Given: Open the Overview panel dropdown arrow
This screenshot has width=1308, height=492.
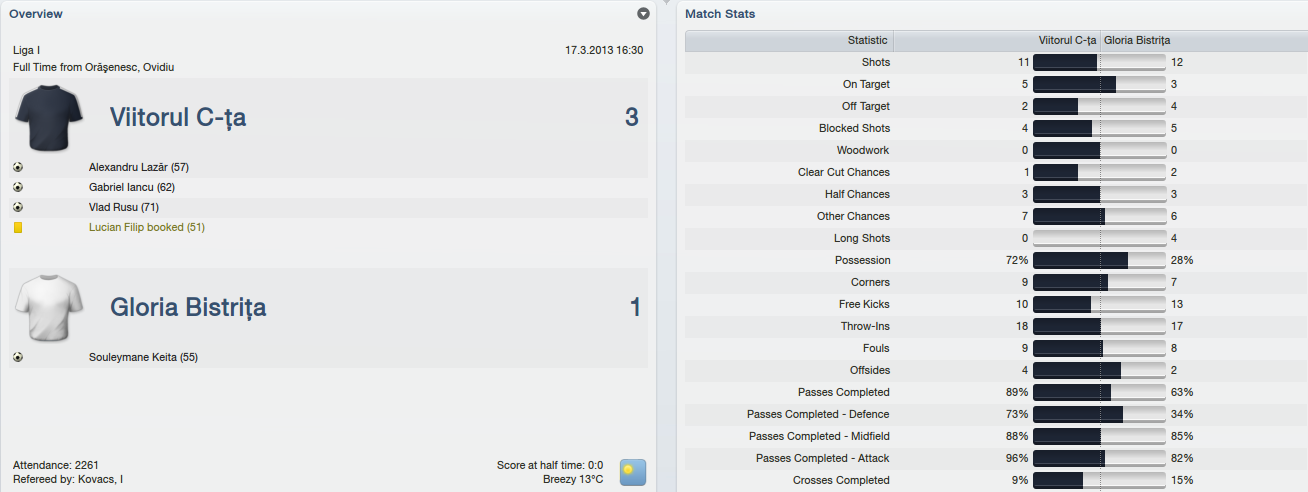Looking at the screenshot, I should pos(643,14).
